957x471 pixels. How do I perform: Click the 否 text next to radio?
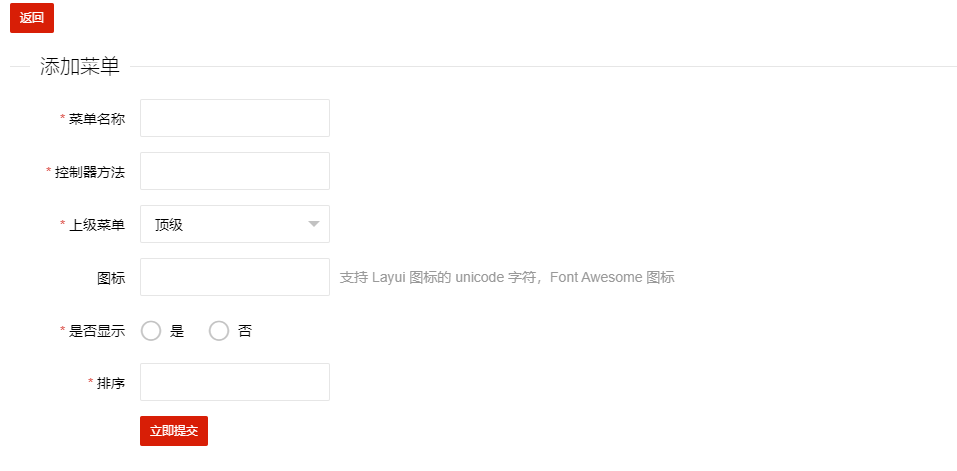coord(245,331)
